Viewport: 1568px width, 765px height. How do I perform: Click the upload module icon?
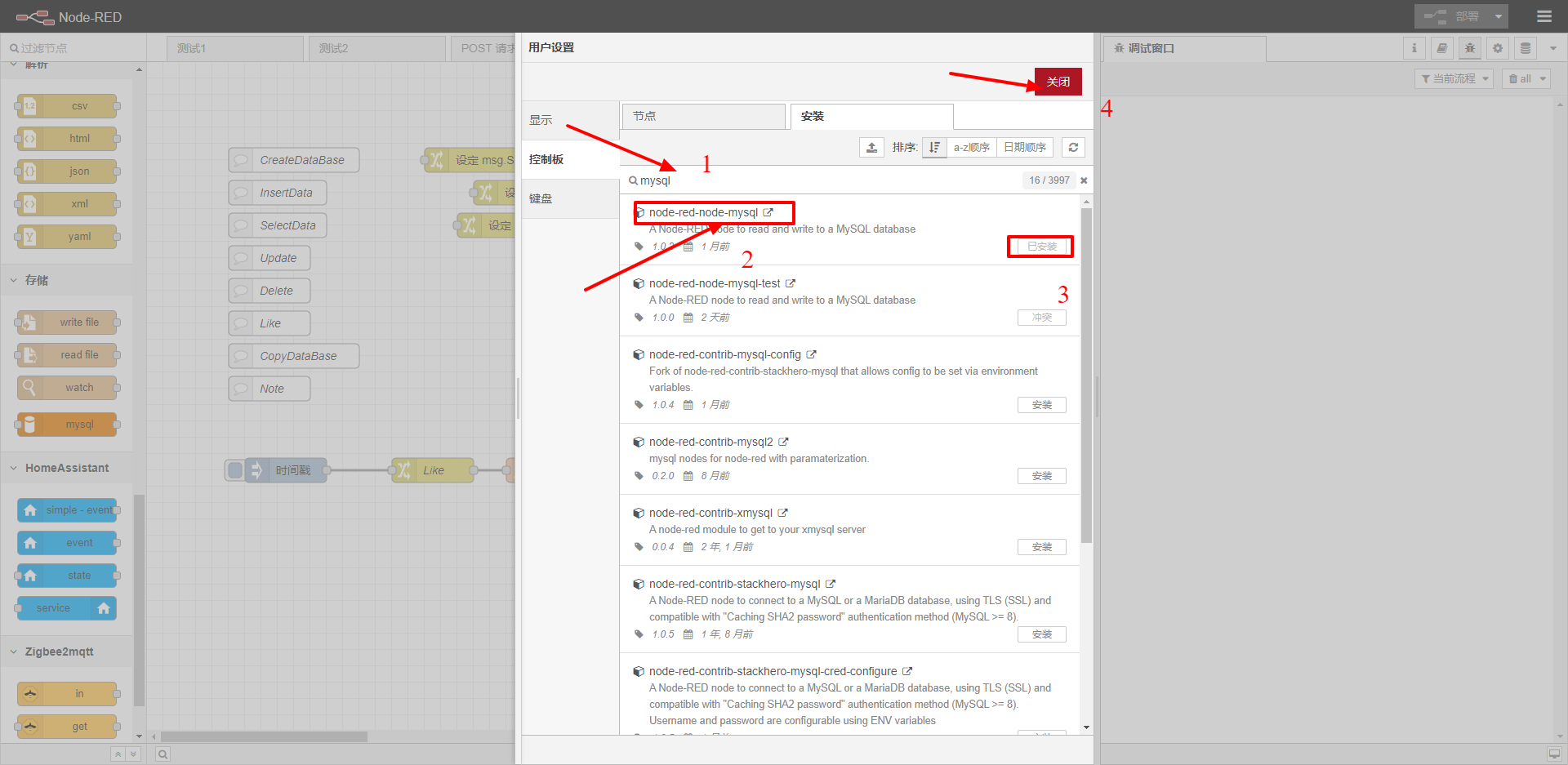[x=871, y=147]
